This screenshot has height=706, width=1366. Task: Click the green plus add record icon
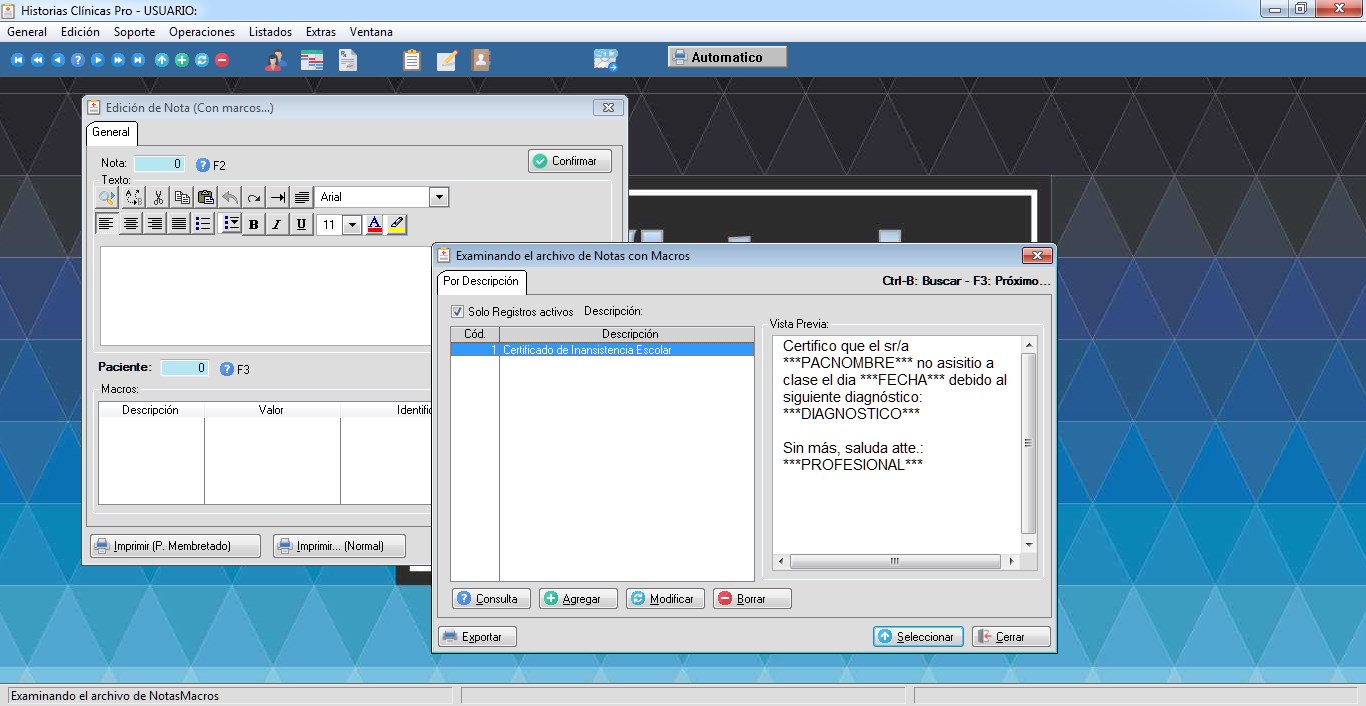click(181, 60)
